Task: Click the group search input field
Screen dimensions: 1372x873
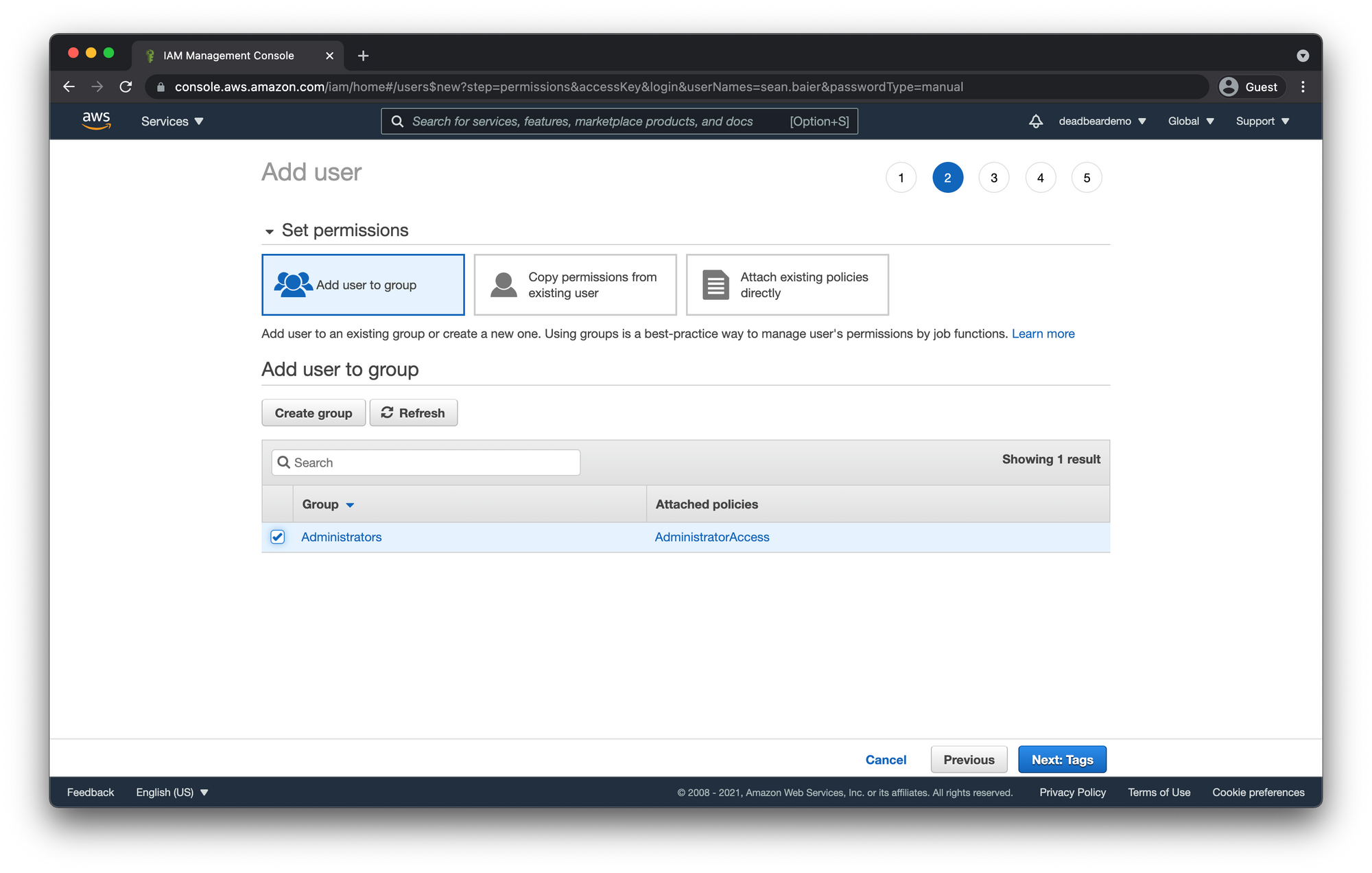Action: [425, 462]
